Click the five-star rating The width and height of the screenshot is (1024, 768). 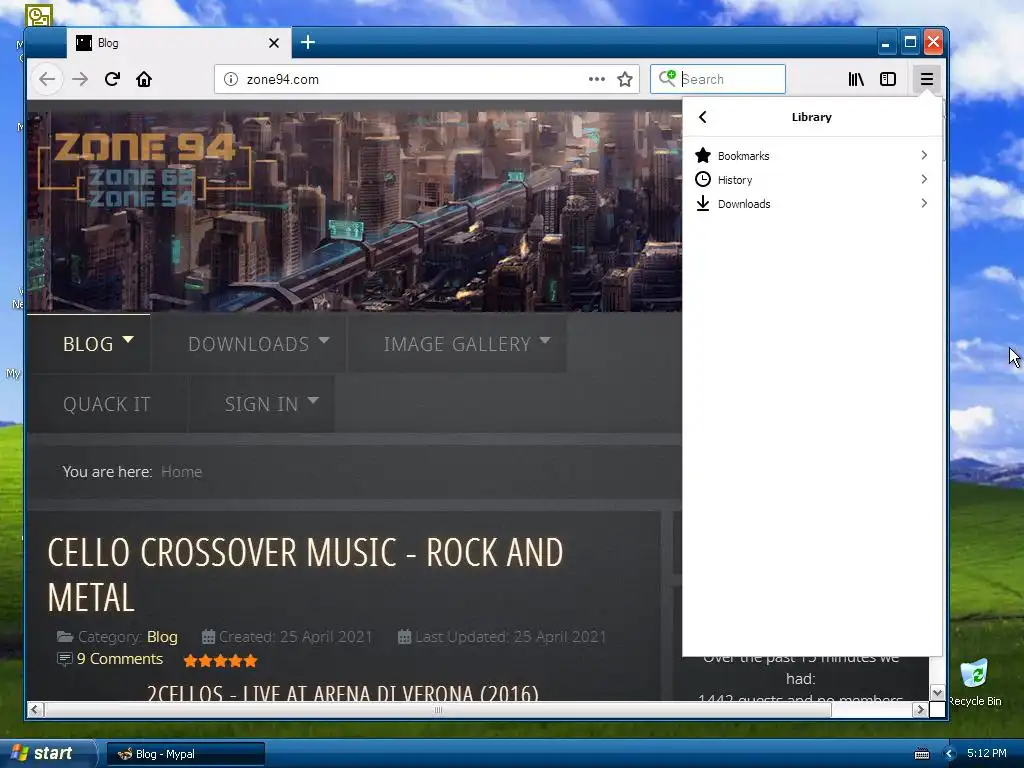pyautogui.click(x=221, y=661)
